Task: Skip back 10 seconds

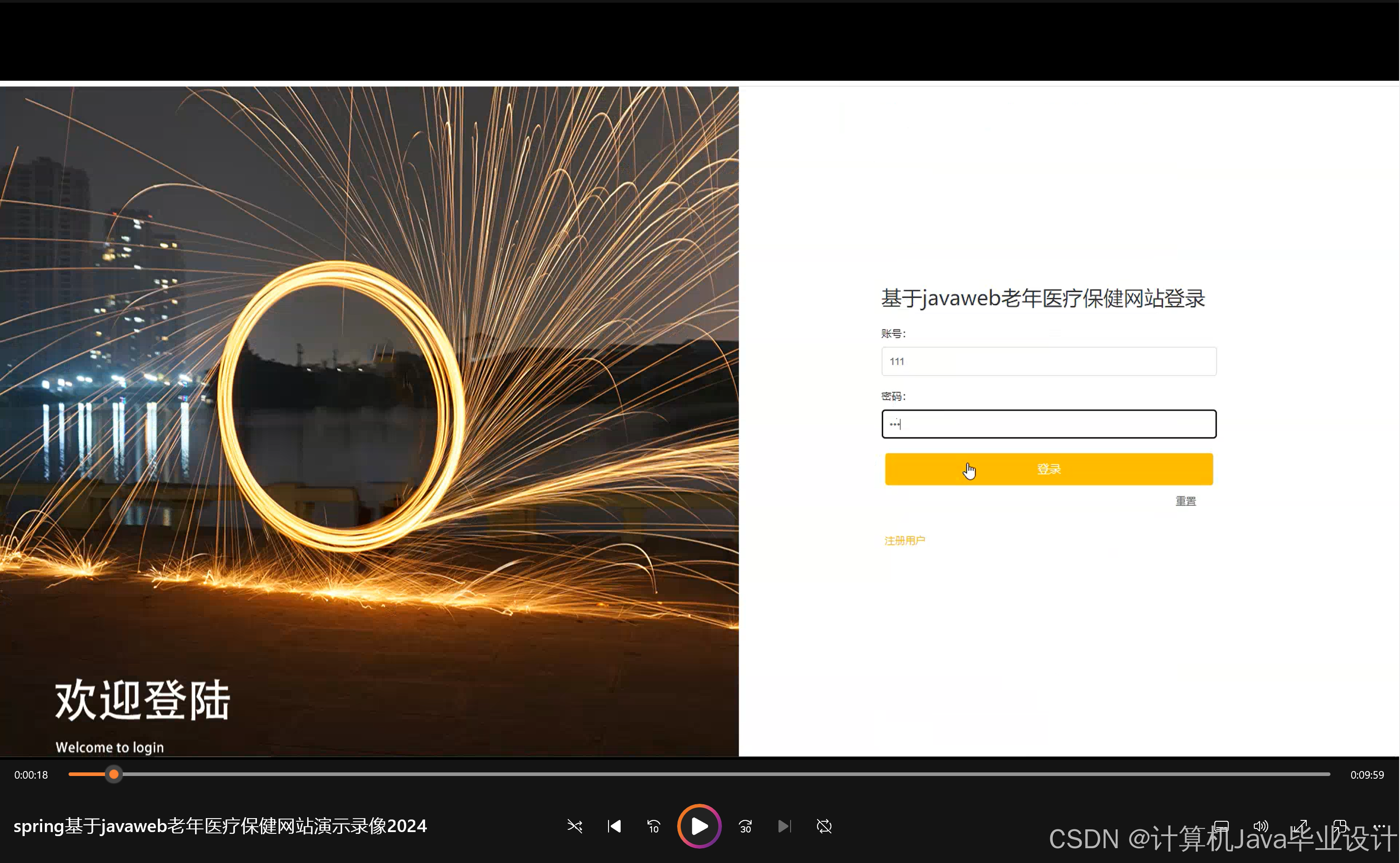Action: pos(654,826)
